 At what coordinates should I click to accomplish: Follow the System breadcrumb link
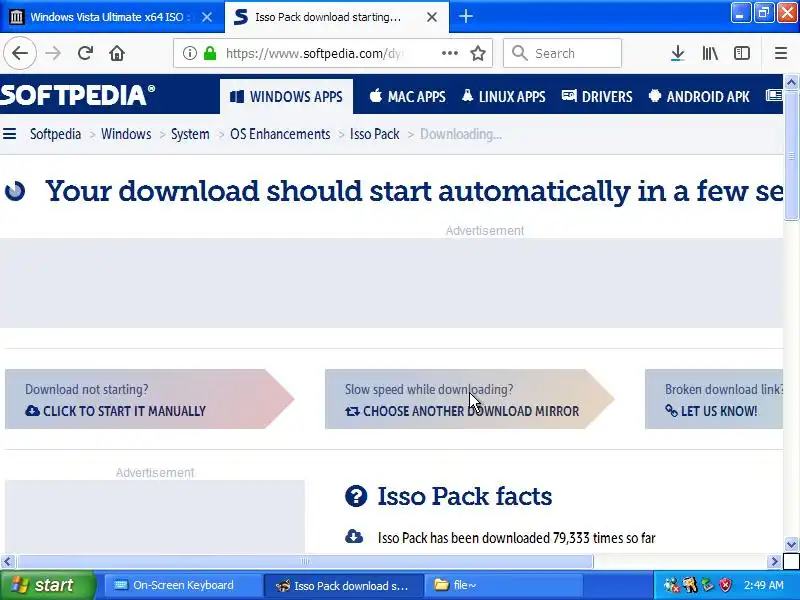190,134
